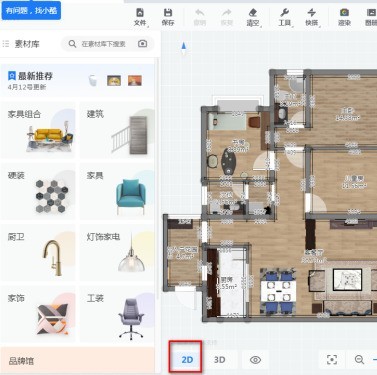Open the 快捷 shortcuts dropdown

(x=312, y=17)
